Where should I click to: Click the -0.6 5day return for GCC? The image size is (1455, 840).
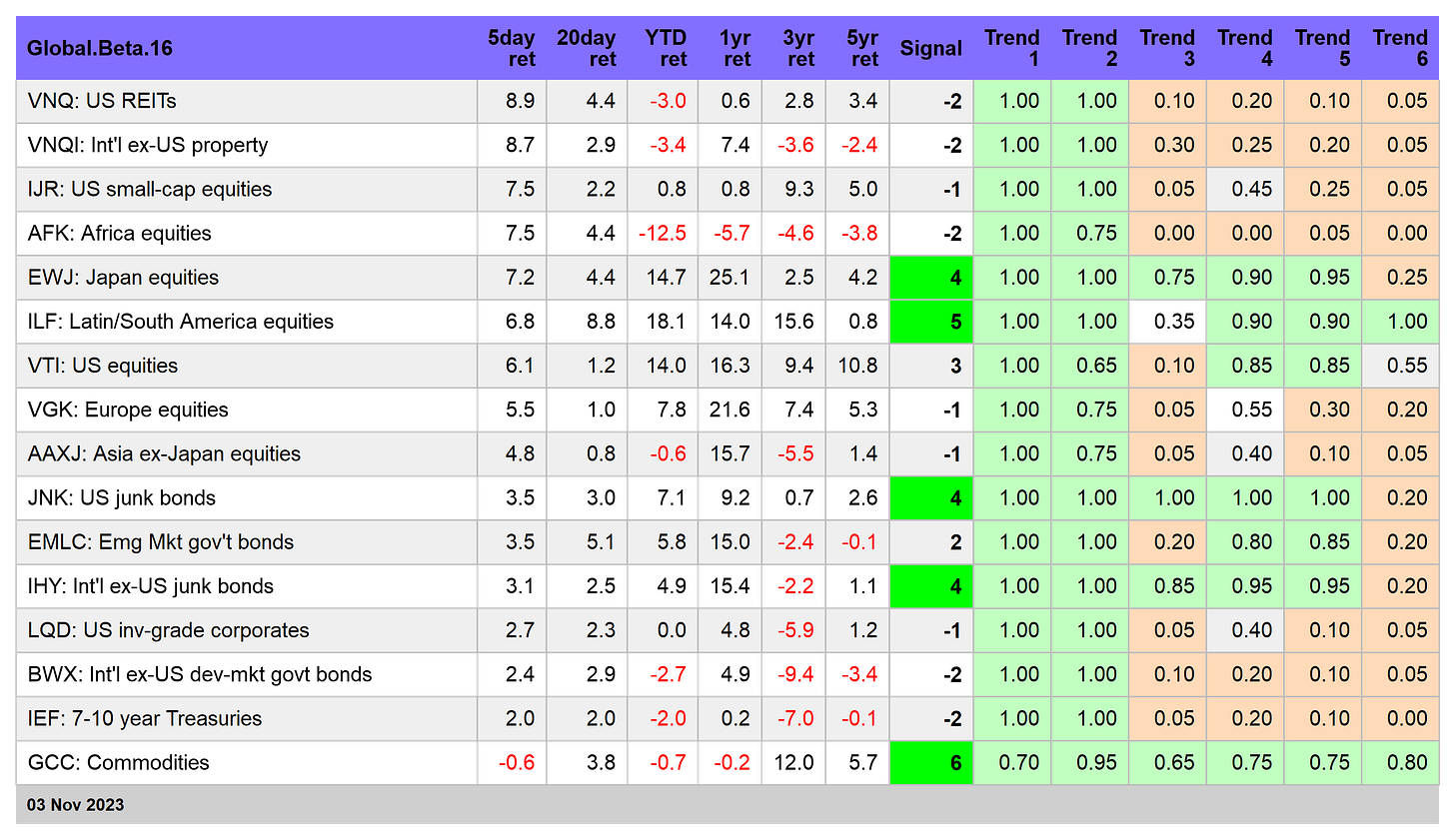click(x=517, y=763)
